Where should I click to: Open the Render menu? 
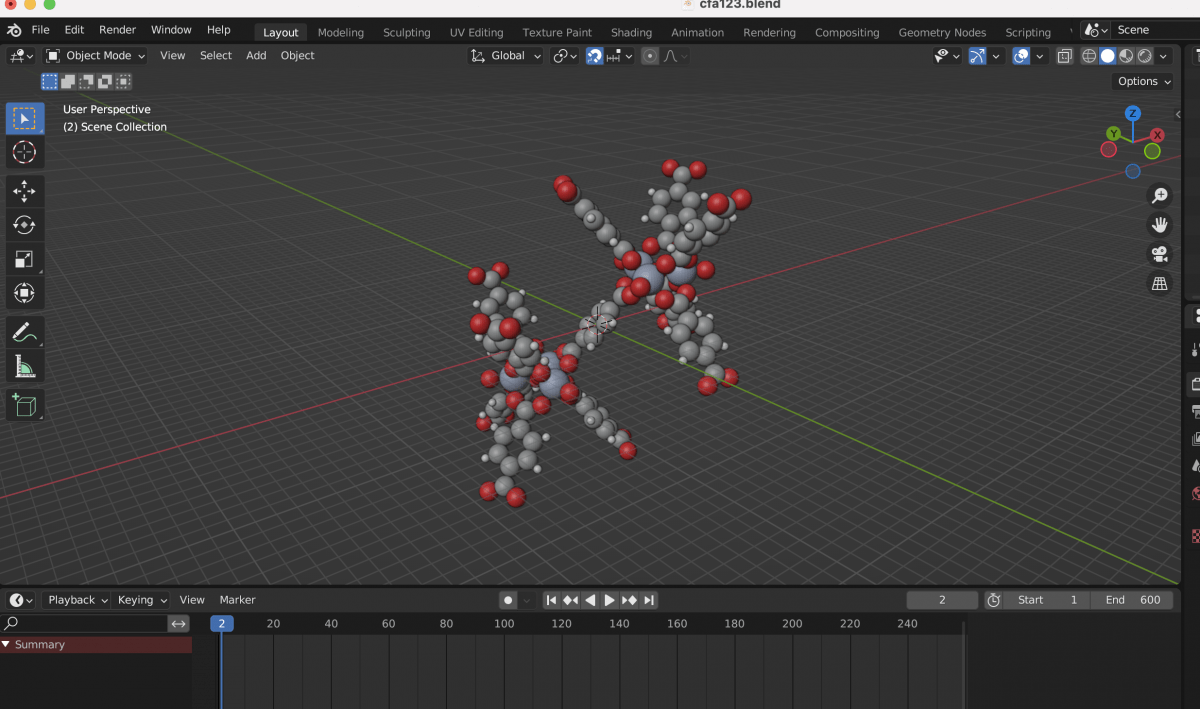(x=117, y=30)
